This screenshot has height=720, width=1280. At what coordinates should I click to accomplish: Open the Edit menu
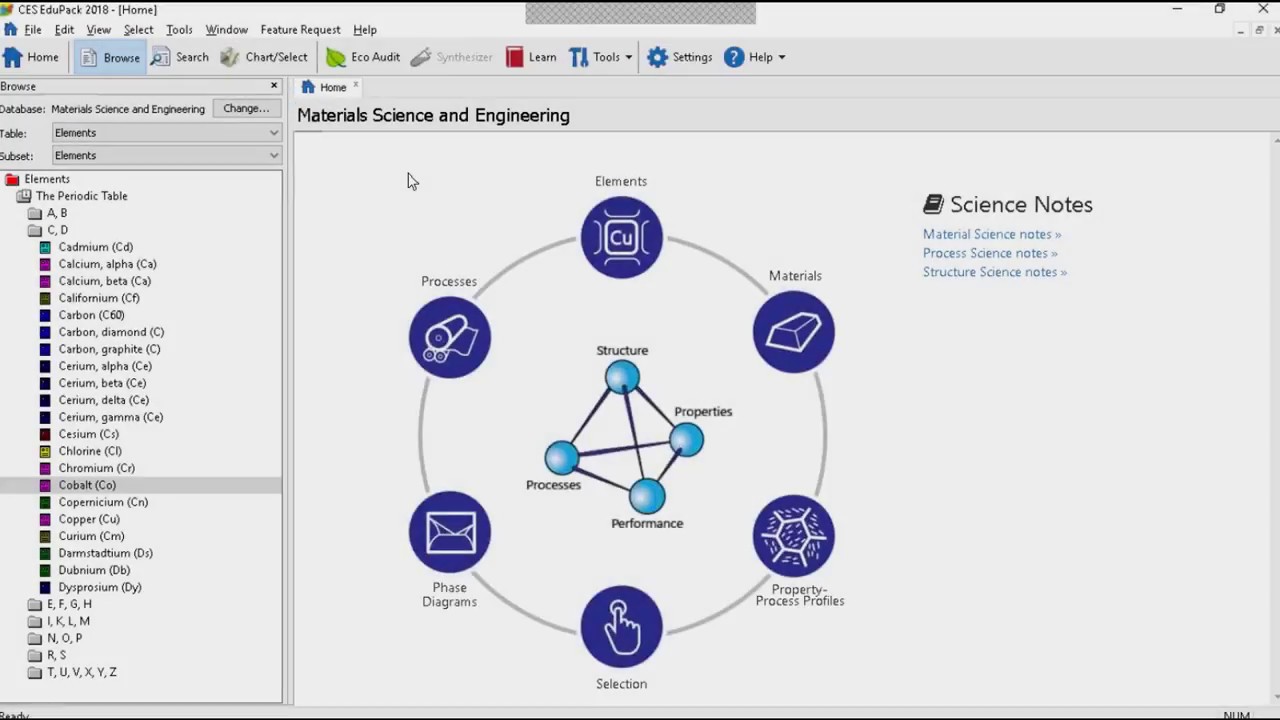coord(64,30)
